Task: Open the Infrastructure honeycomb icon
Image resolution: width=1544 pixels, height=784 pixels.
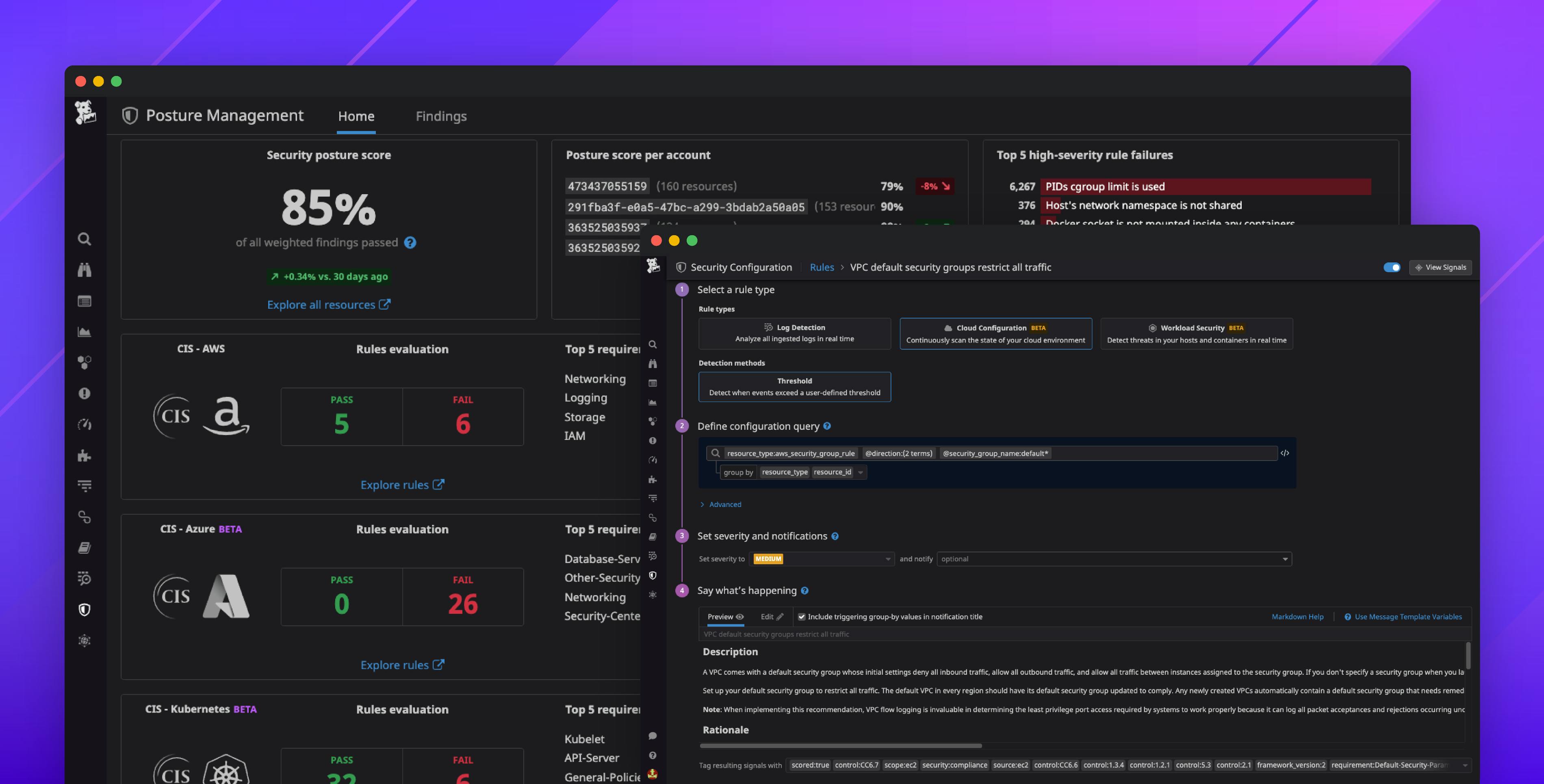Action: pyautogui.click(x=84, y=362)
